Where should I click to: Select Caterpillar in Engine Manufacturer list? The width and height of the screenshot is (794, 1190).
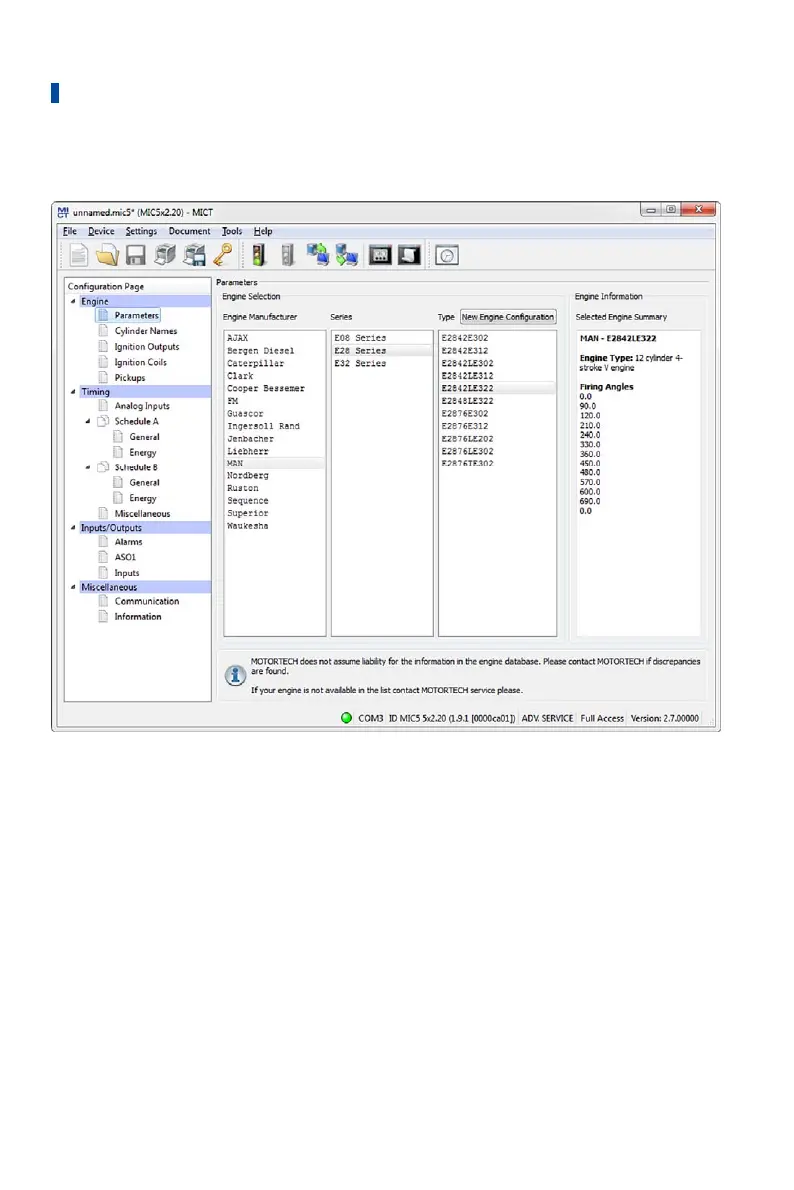255,364
